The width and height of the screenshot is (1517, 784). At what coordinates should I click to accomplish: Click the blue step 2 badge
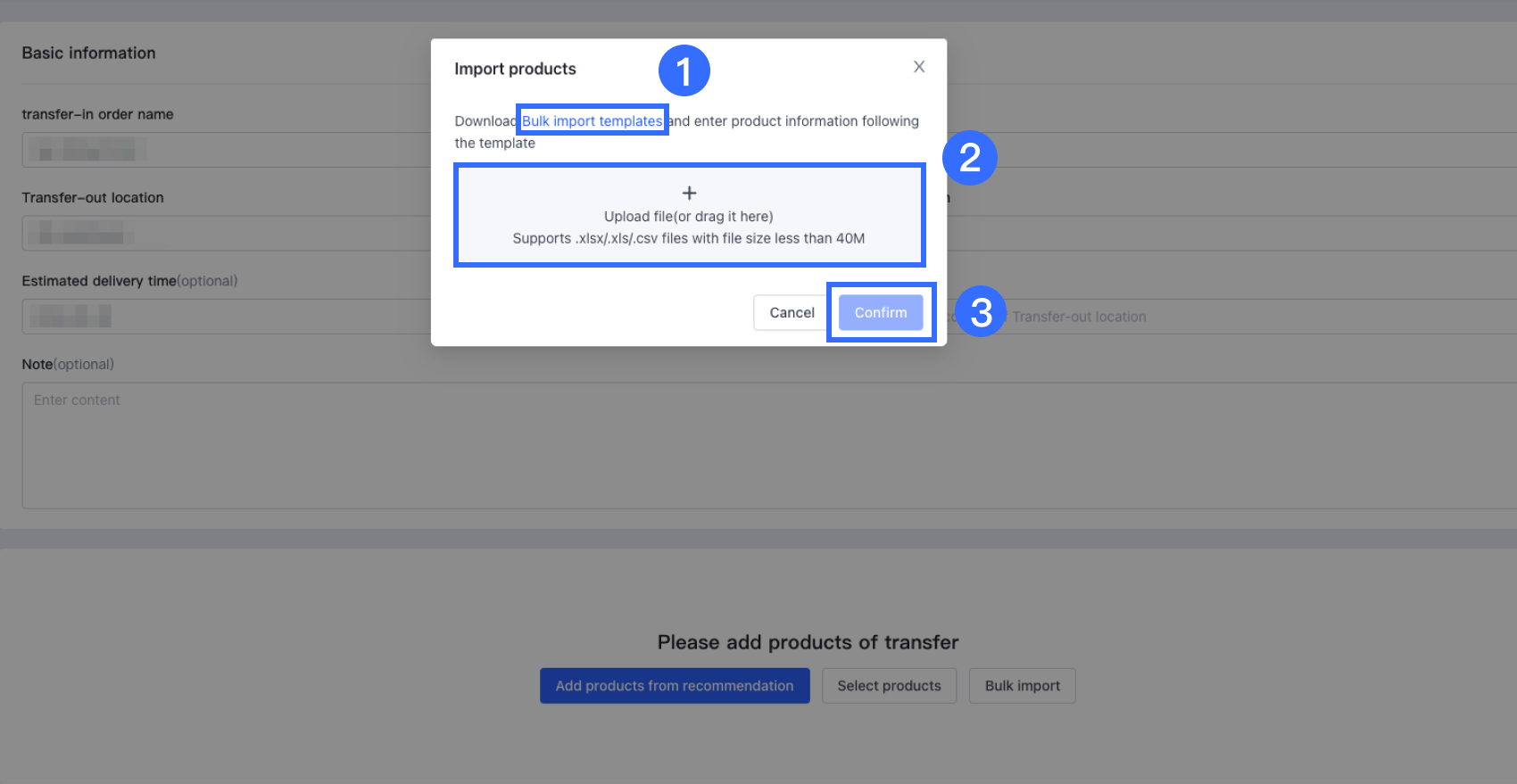[969, 159]
